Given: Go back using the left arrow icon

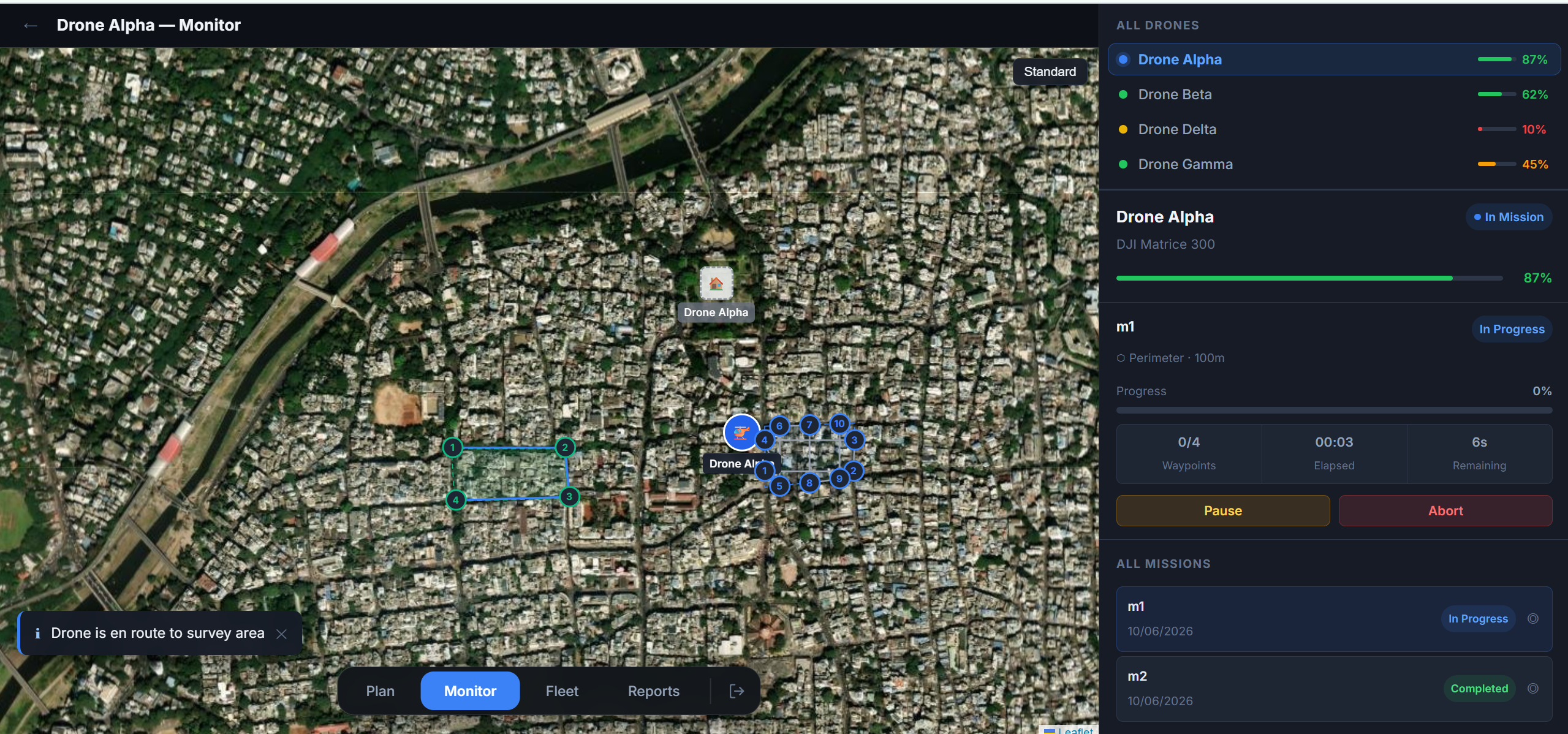Looking at the screenshot, I should point(30,25).
